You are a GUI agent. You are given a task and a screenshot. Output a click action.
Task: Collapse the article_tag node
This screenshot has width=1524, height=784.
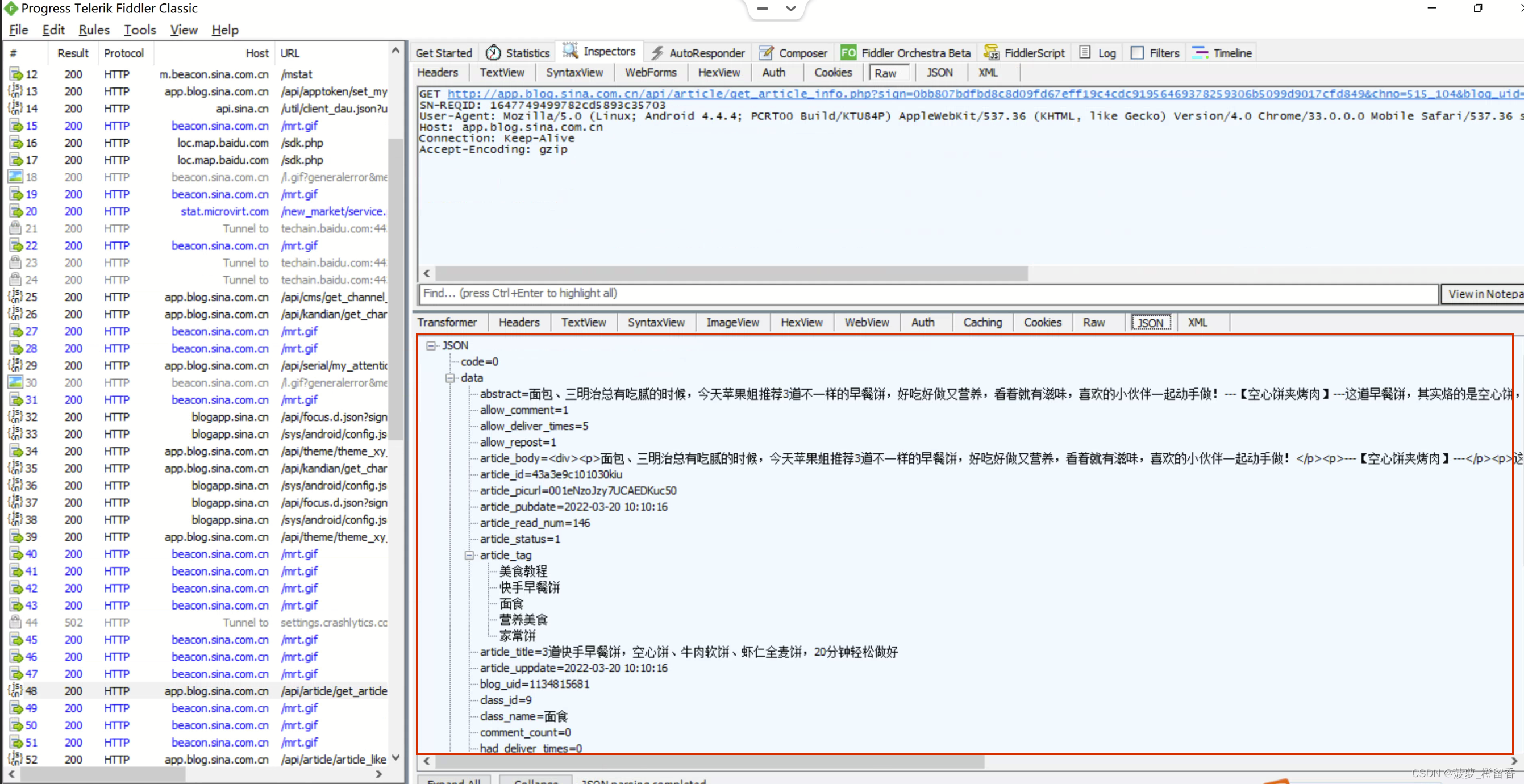coord(469,555)
